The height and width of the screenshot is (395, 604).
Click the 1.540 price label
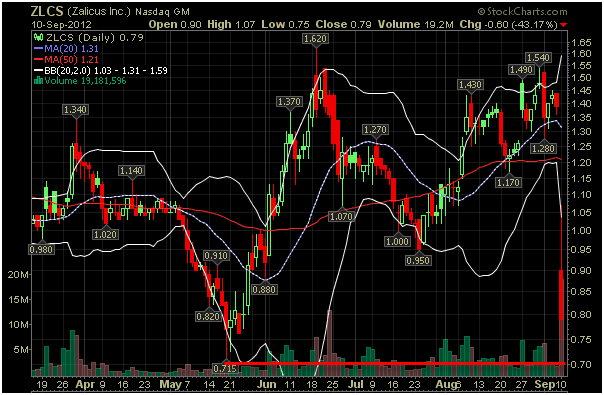(538, 58)
